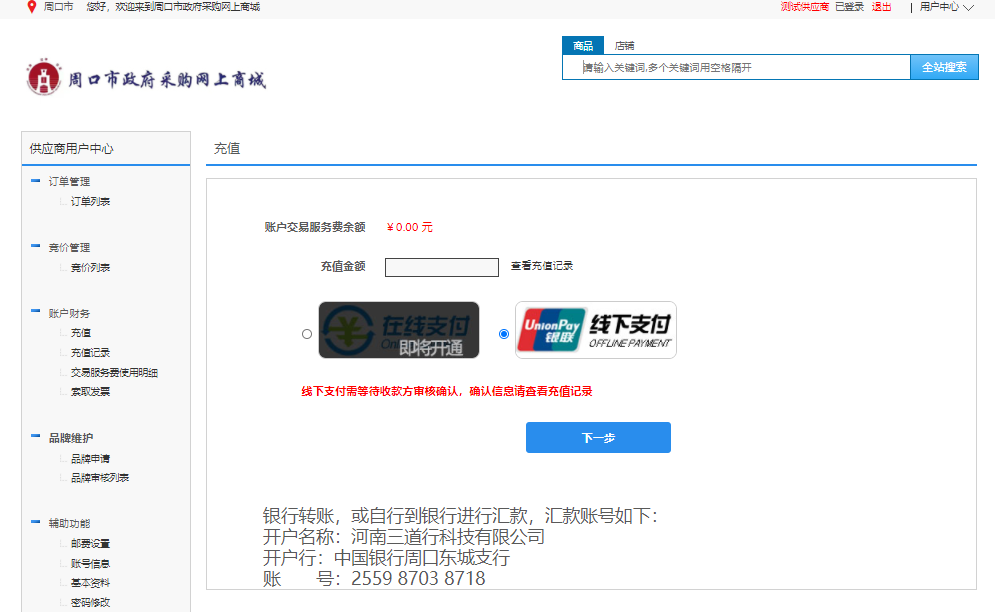Open the 用户中心 dropdown arrow
This screenshot has height=612, width=995.
point(968,8)
